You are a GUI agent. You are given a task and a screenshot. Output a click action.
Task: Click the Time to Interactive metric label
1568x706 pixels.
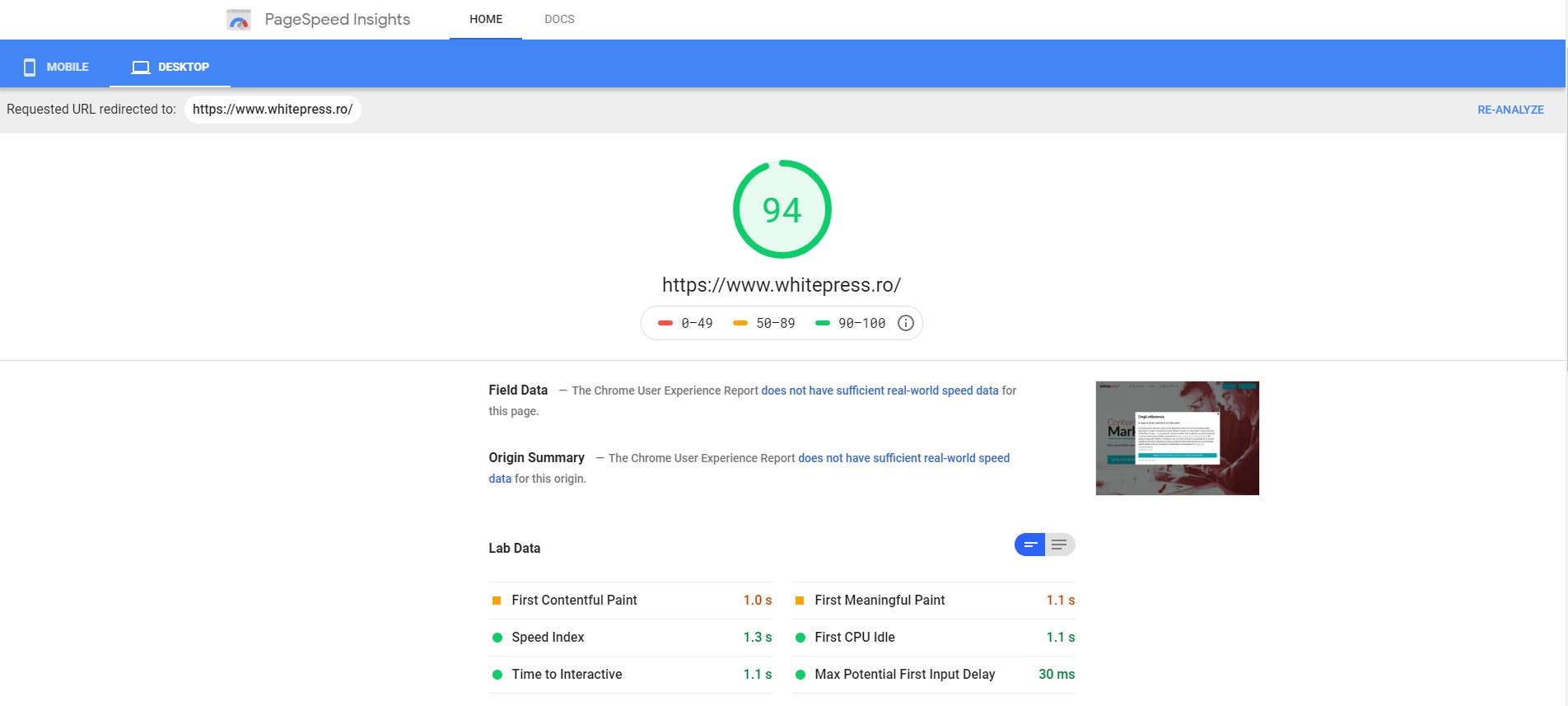[567, 675]
